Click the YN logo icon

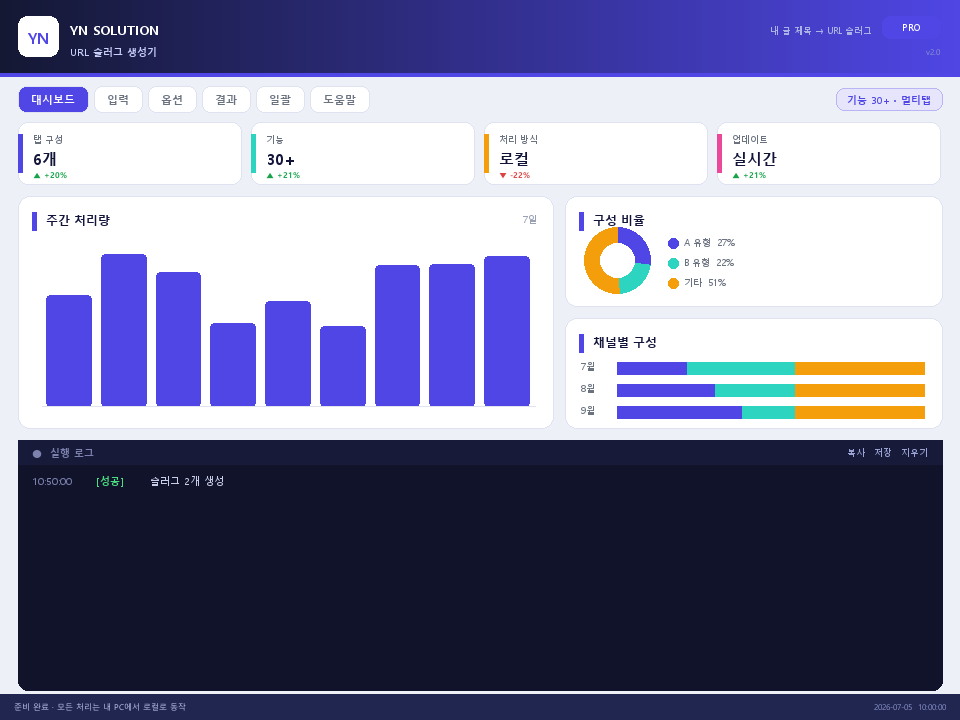coord(39,37)
